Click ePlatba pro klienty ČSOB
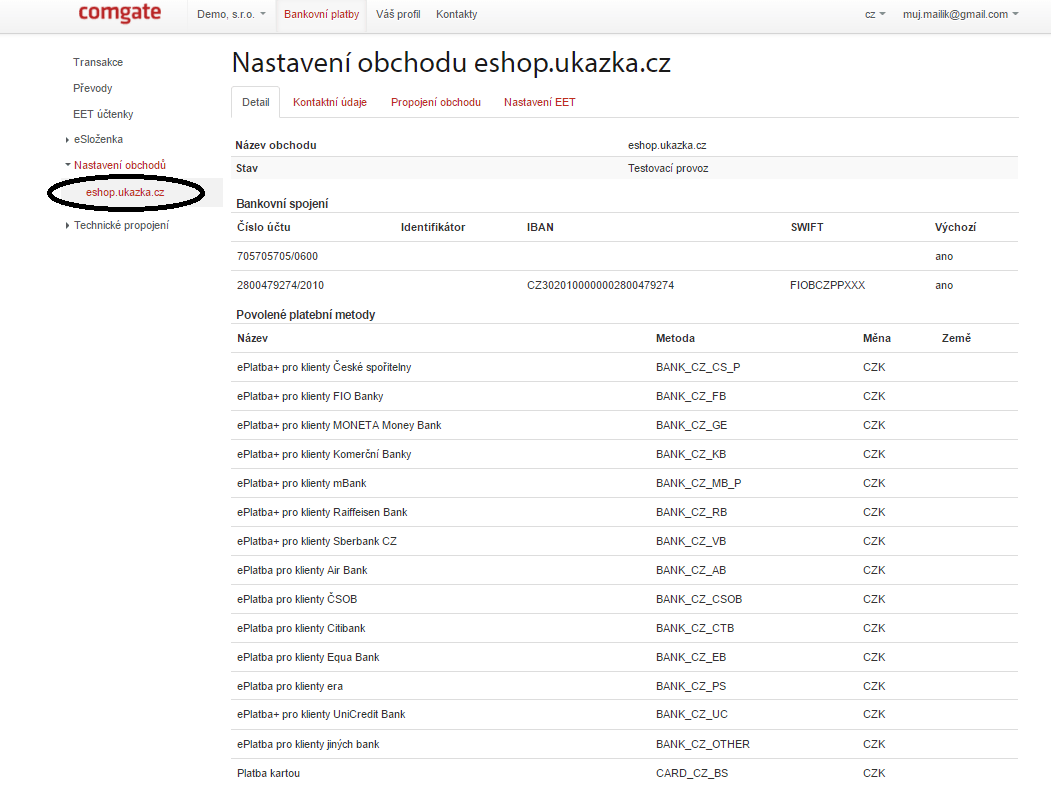The width and height of the screenshot is (1051, 795). click(297, 599)
